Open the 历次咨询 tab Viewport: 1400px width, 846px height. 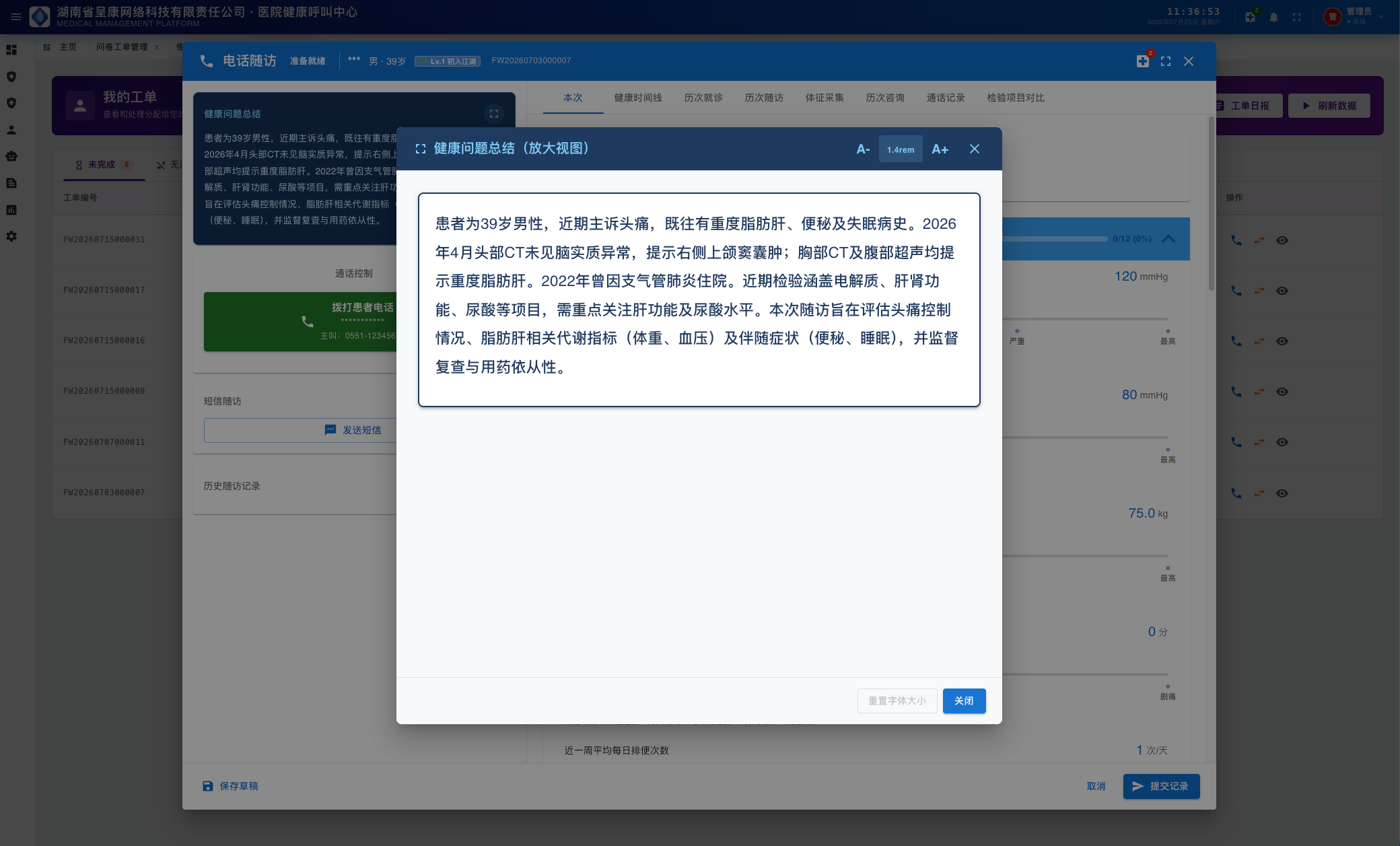tap(885, 98)
